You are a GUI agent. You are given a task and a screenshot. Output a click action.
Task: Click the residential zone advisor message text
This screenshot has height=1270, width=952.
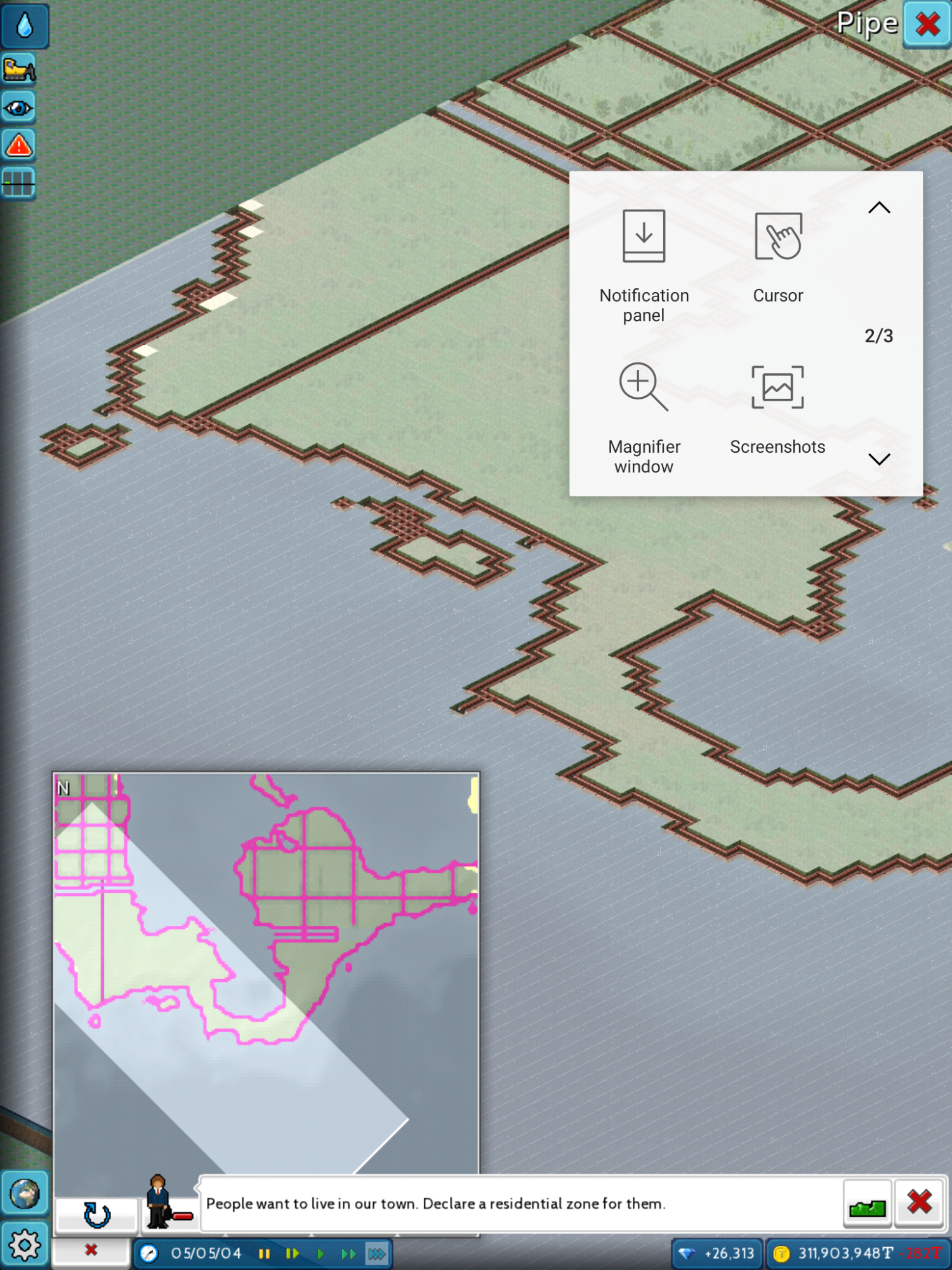[436, 1204]
